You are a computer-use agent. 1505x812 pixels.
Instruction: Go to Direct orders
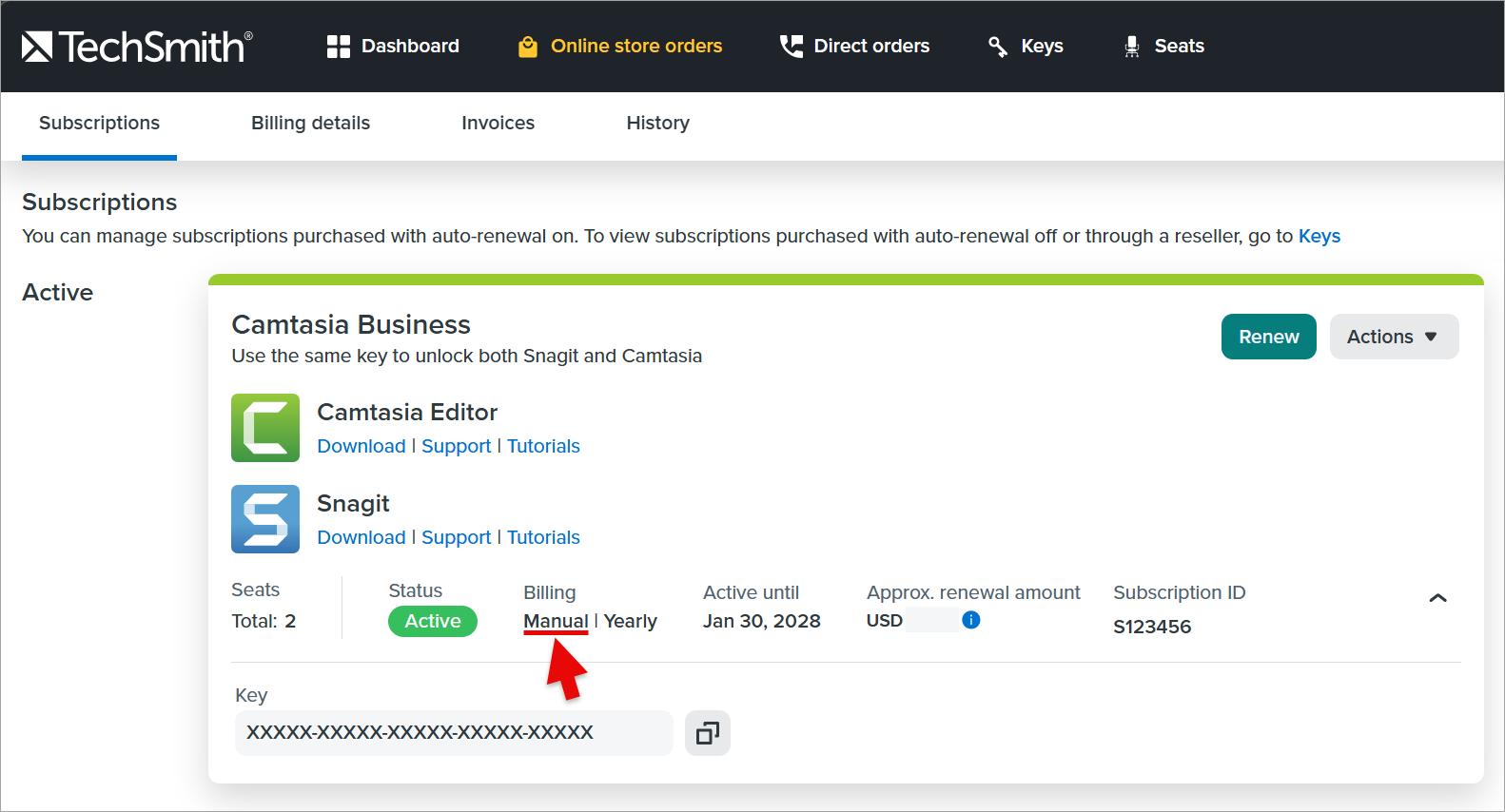coord(855,47)
